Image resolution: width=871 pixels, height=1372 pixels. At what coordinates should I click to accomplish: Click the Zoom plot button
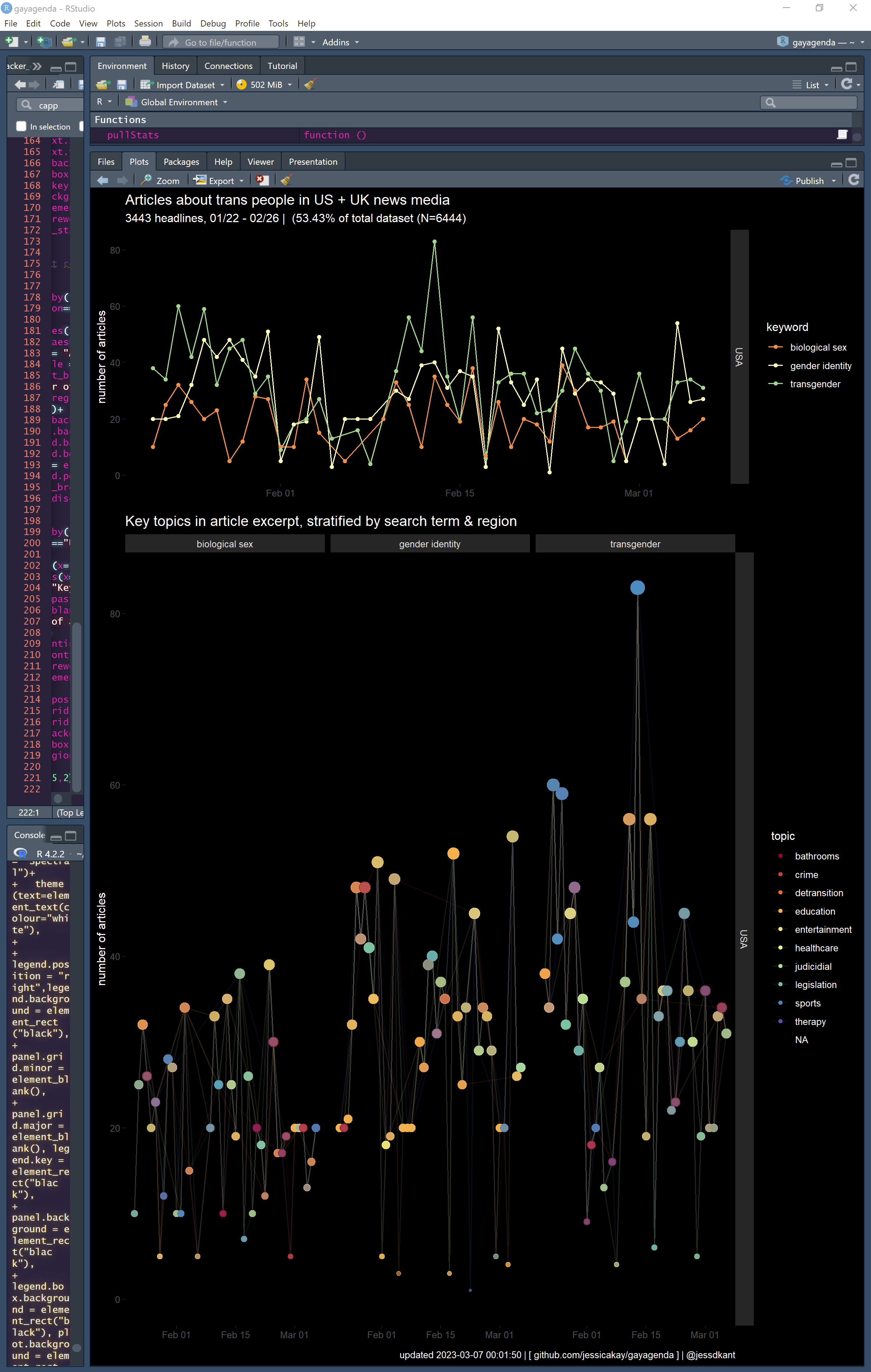161,181
